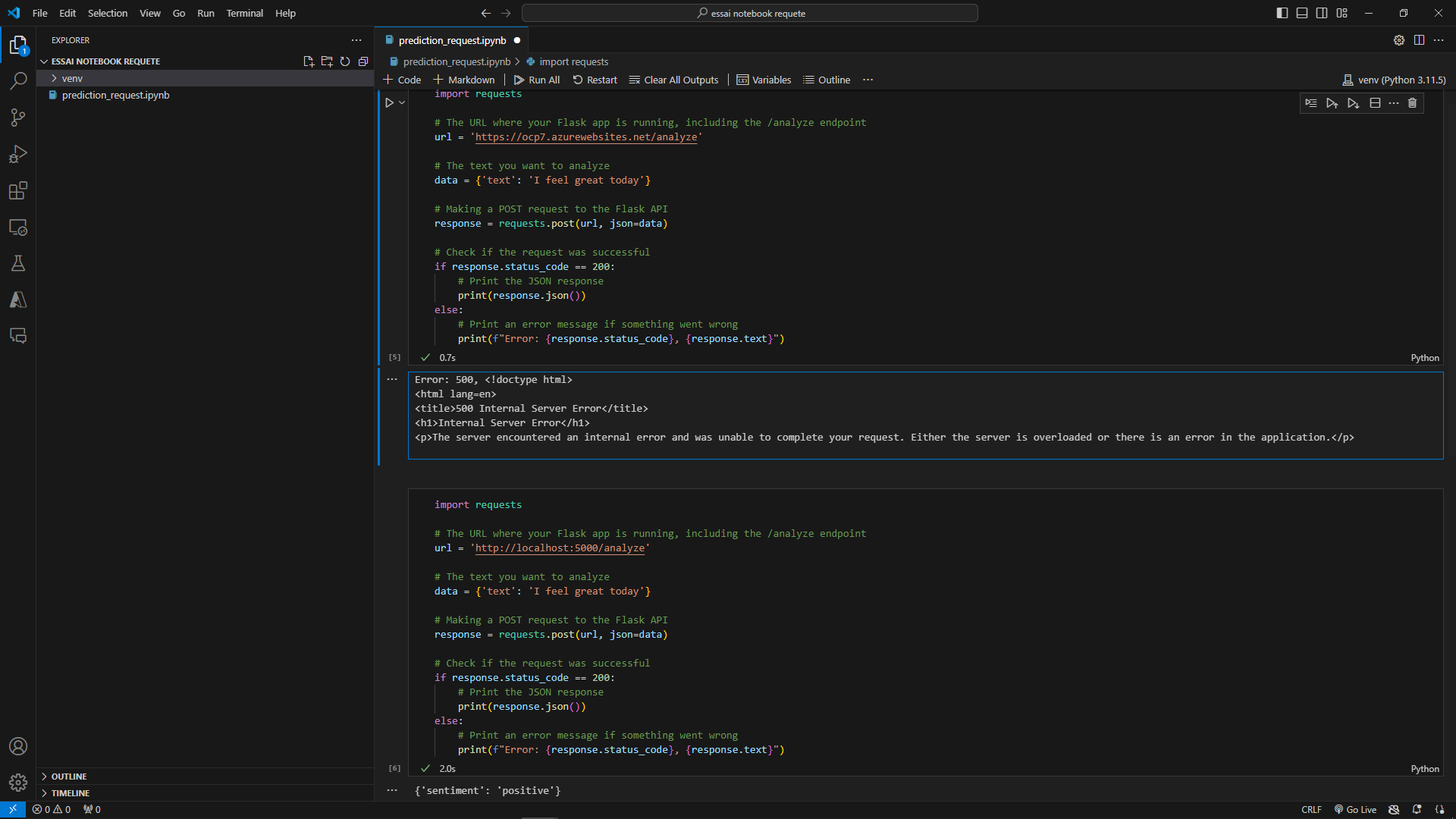Run the first cell with the play icon
This screenshot has width=1456, height=819.
click(389, 102)
